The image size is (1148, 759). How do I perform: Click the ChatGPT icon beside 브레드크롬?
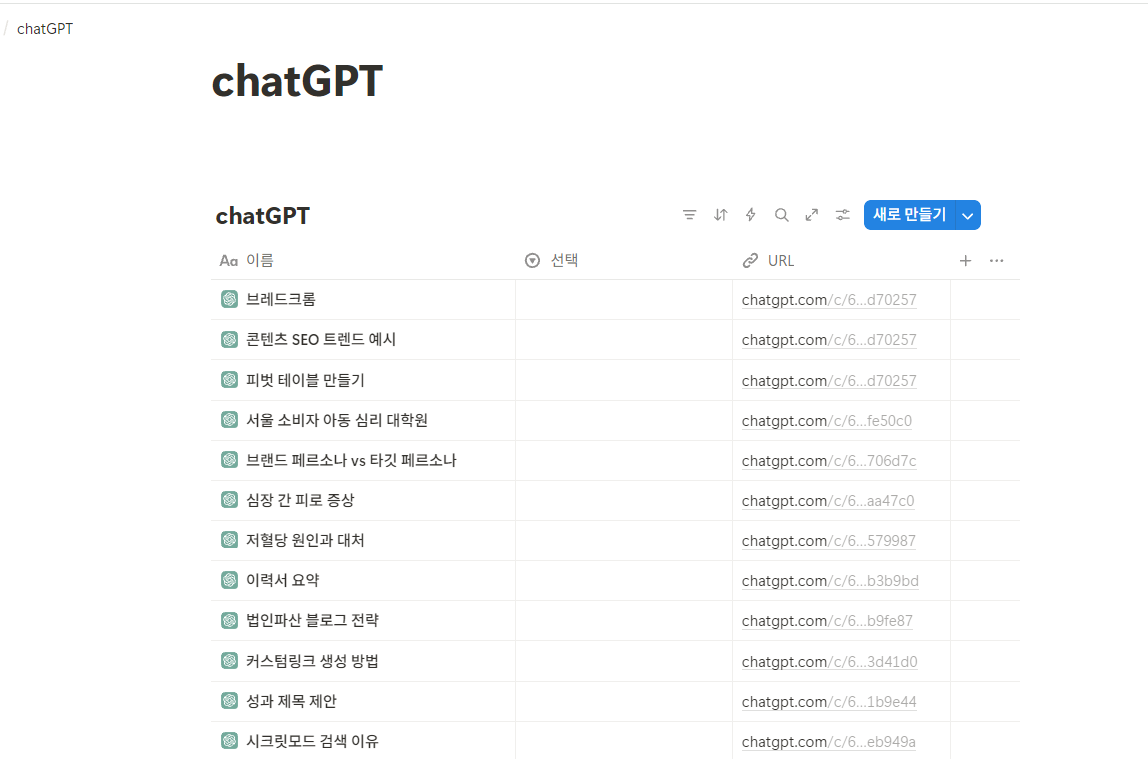pos(230,299)
